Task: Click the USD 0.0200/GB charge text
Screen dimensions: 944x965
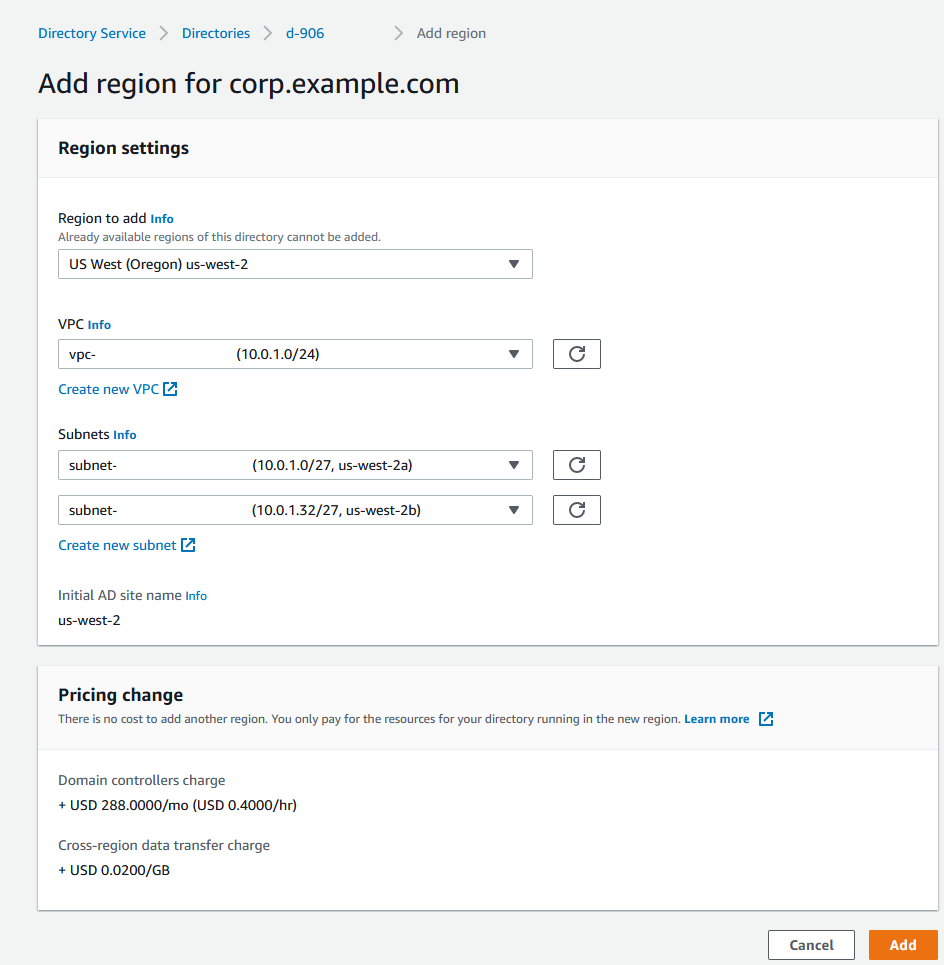Action: 114,870
